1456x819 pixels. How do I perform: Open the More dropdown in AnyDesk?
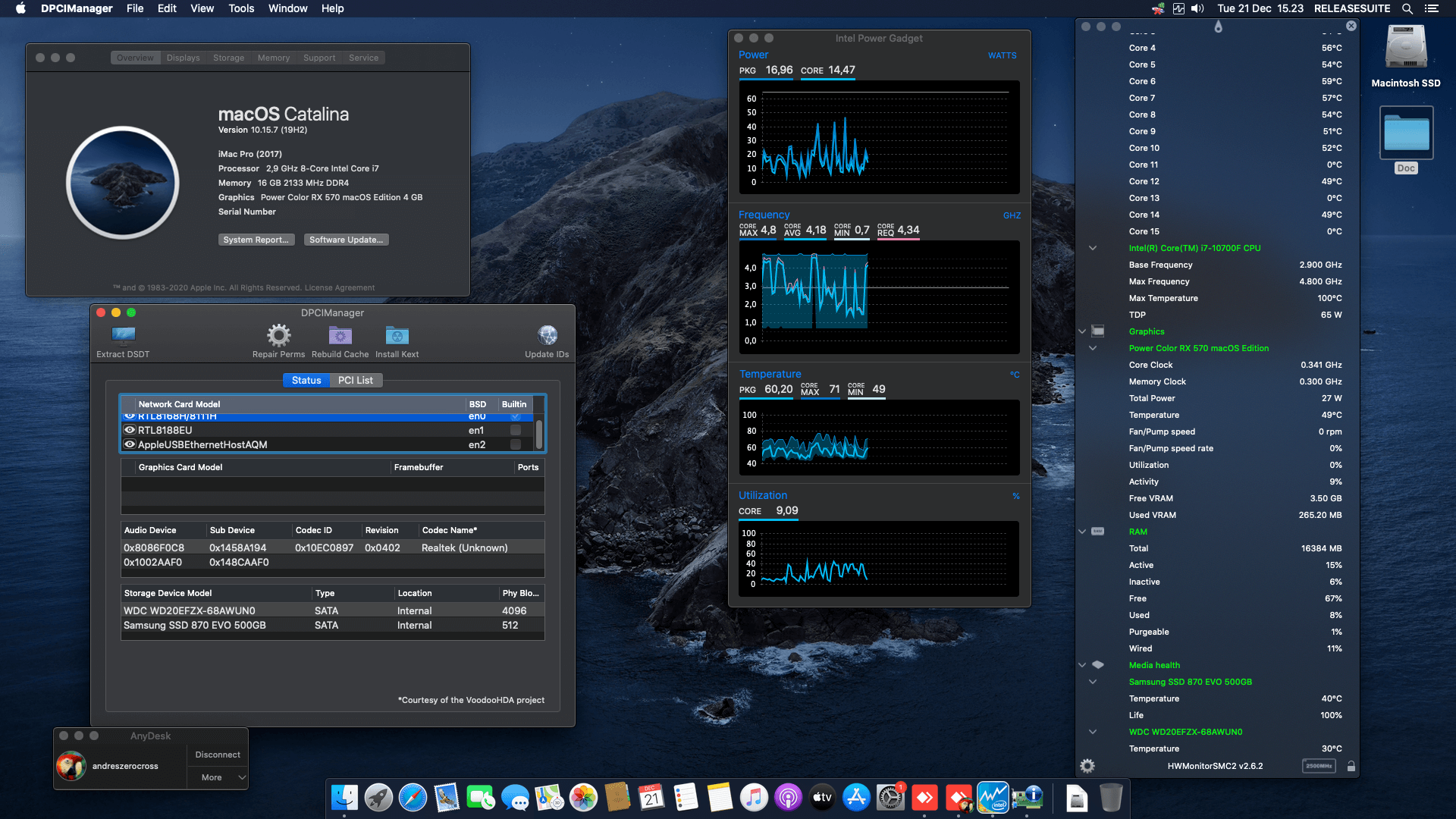[218, 777]
